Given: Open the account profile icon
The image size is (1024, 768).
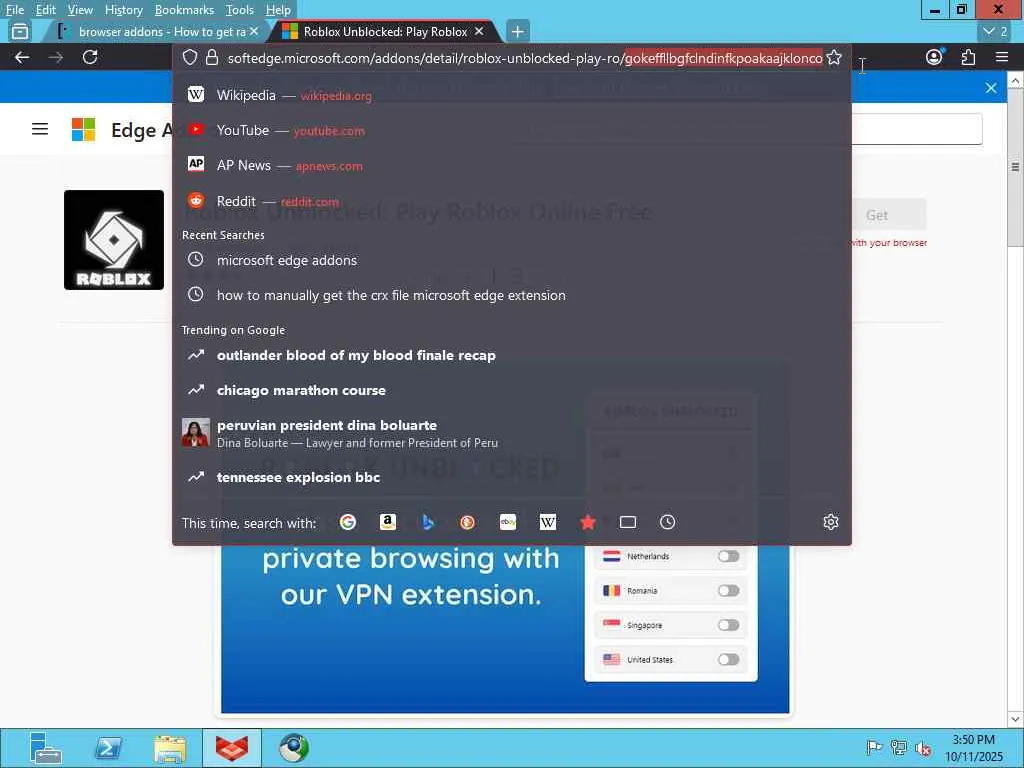Looking at the screenshot, I should pyautogui.click(x=934, y=57).
